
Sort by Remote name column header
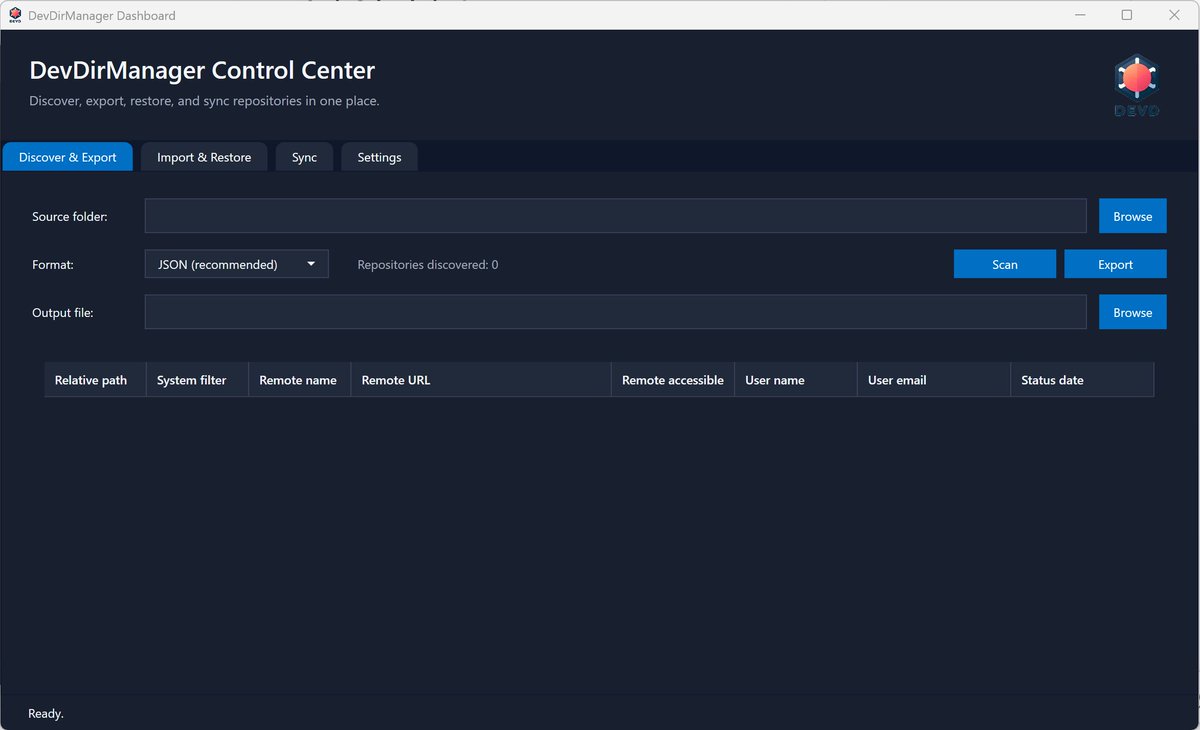[299, 380]
